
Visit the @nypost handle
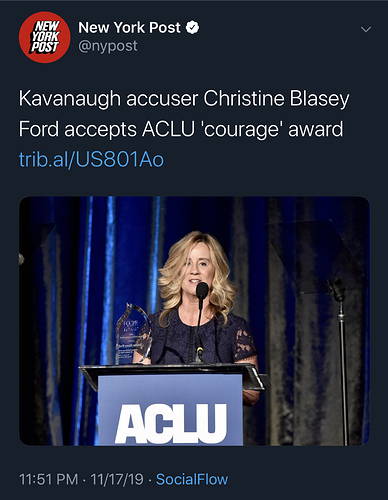tap(108, 46)
